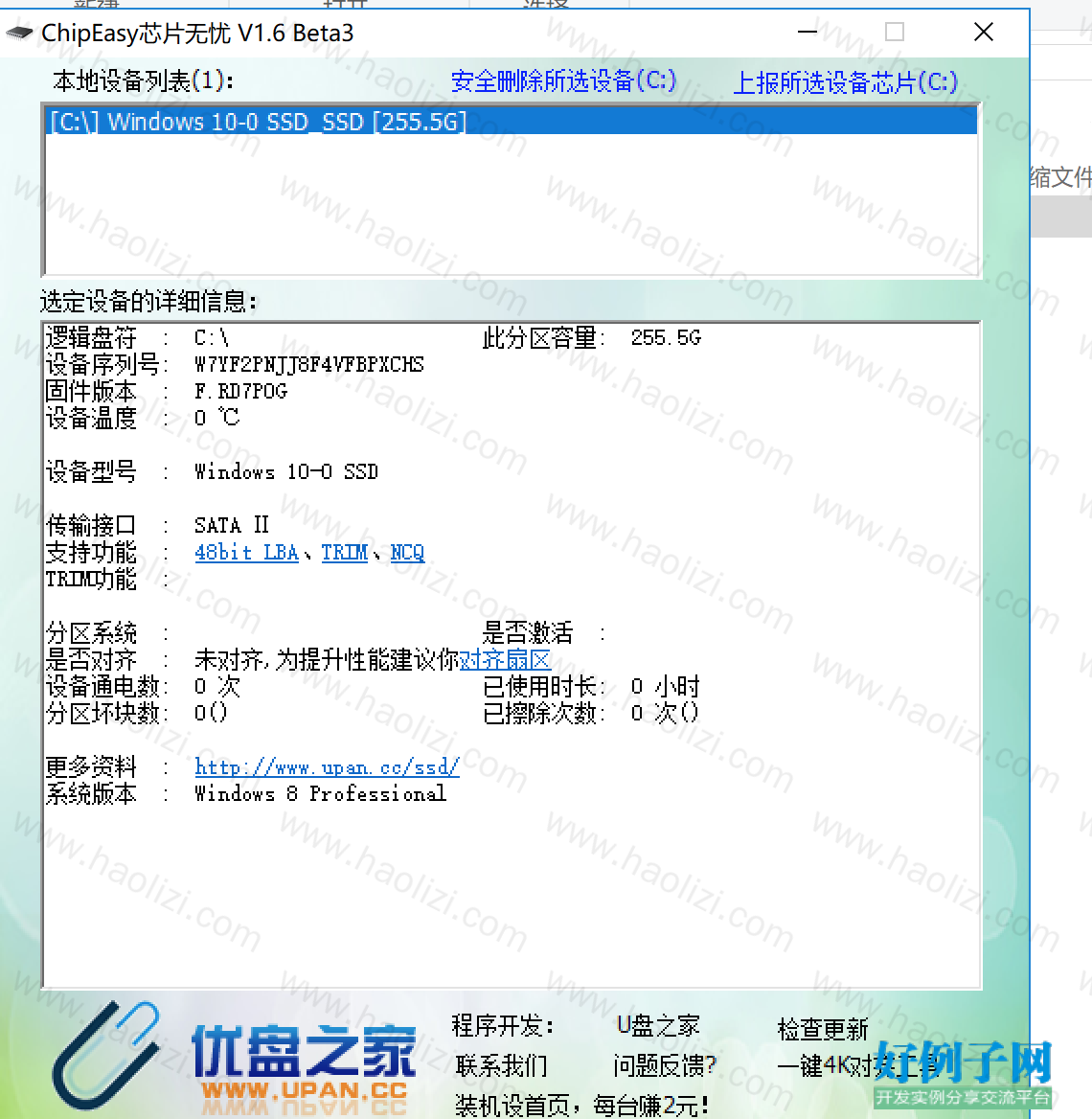Click the device model Windows 10-0 SSD
Viewport: 1092px width, 1119px height.
[286, 471]
